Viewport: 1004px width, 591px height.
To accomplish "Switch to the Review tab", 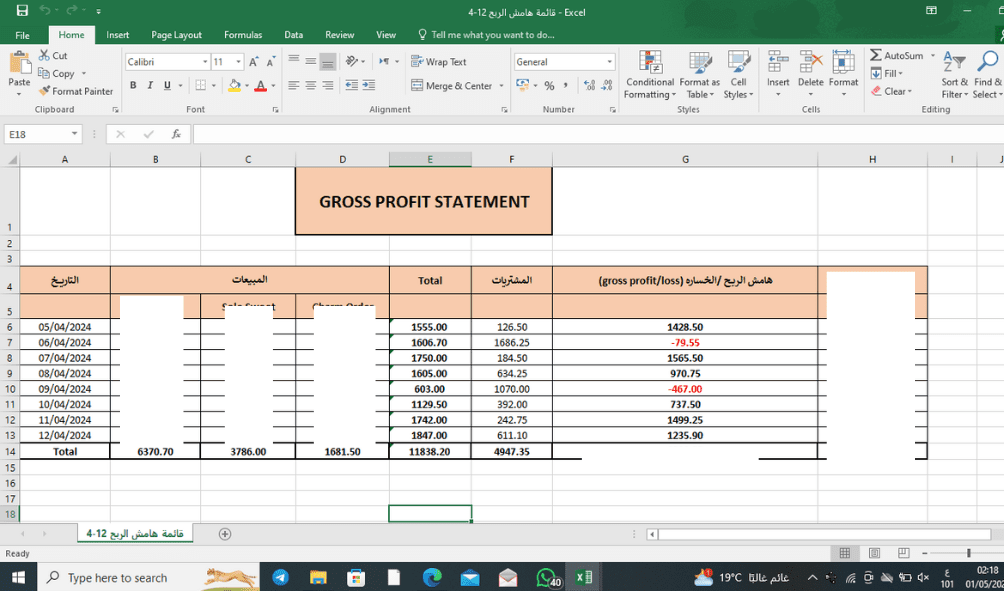I will point(339,35).
